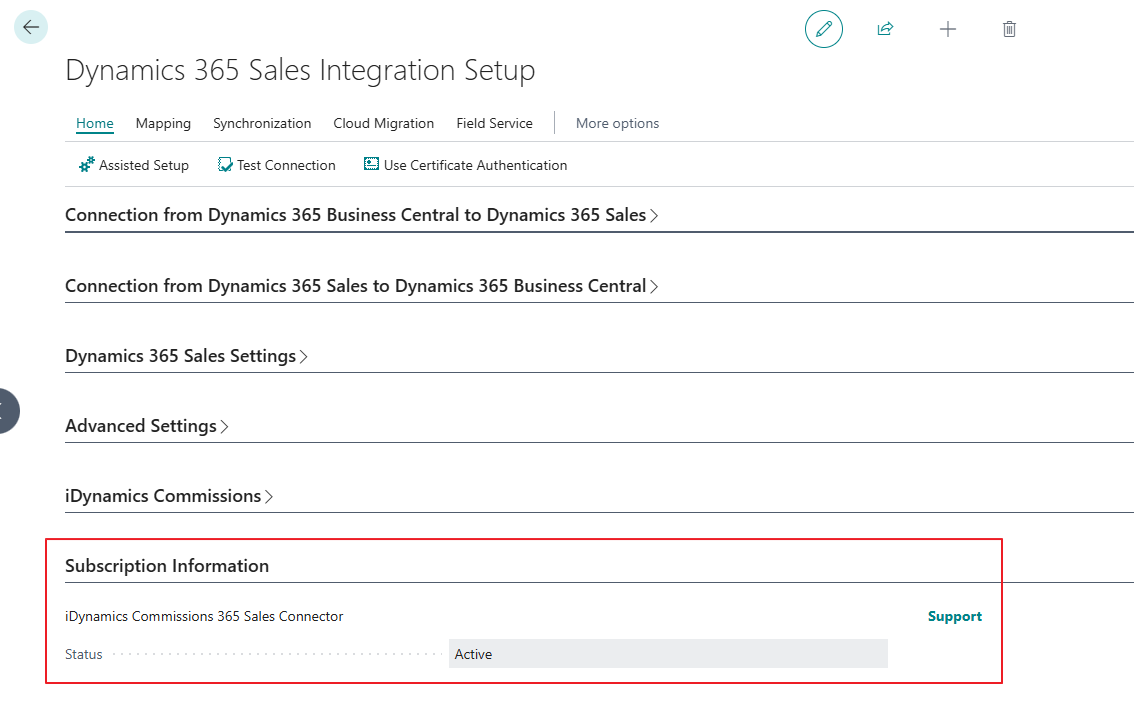
Task: Click the pencil edit icon
Action: [x=824, y=29]
